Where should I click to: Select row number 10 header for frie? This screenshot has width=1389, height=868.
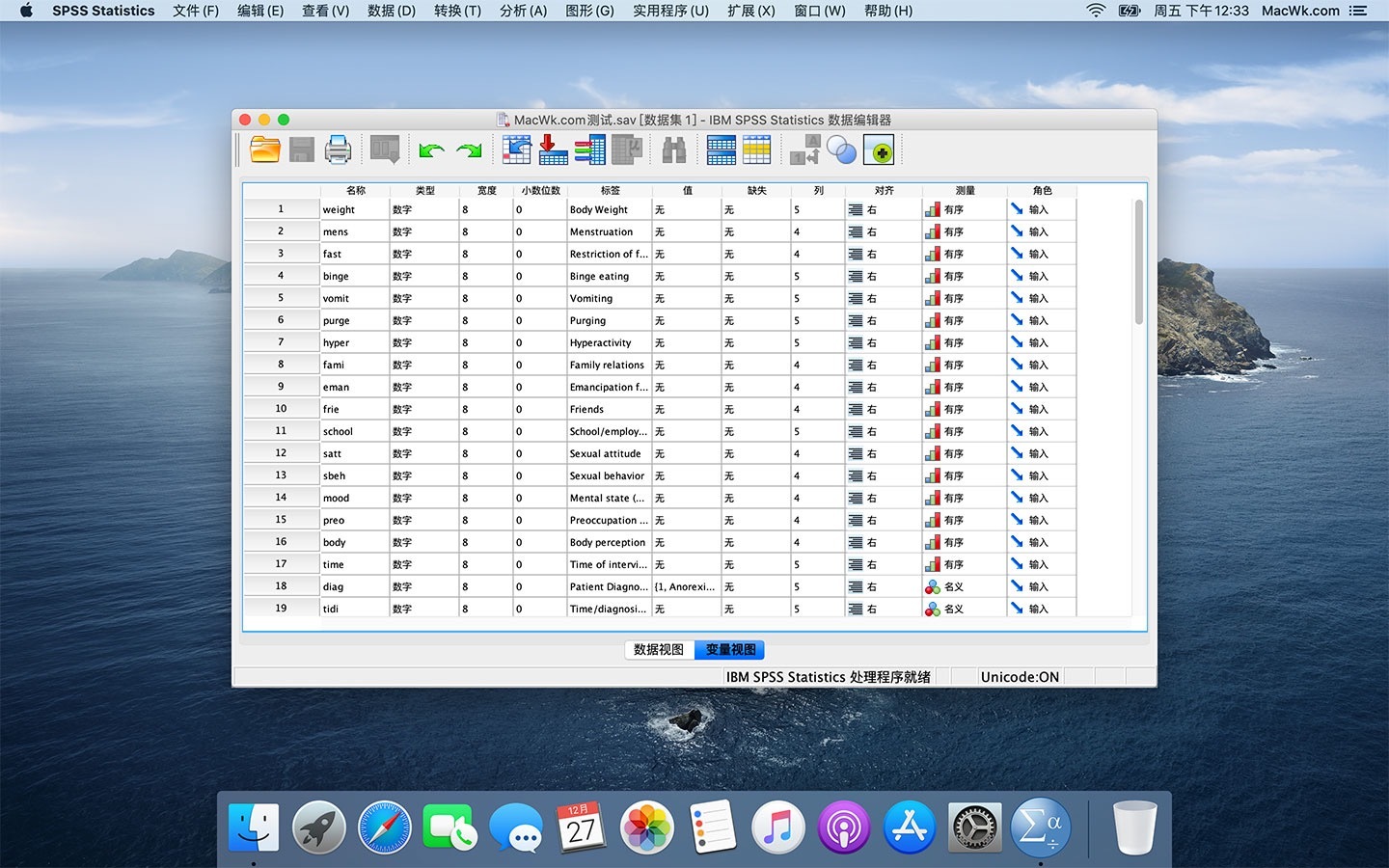[x=281, y=409]
